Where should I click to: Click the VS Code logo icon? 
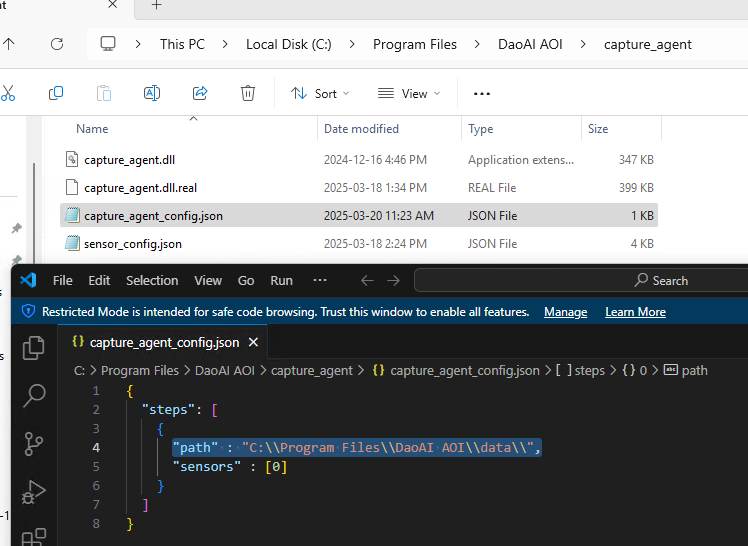pyautogui.click(x=28, y=280)
